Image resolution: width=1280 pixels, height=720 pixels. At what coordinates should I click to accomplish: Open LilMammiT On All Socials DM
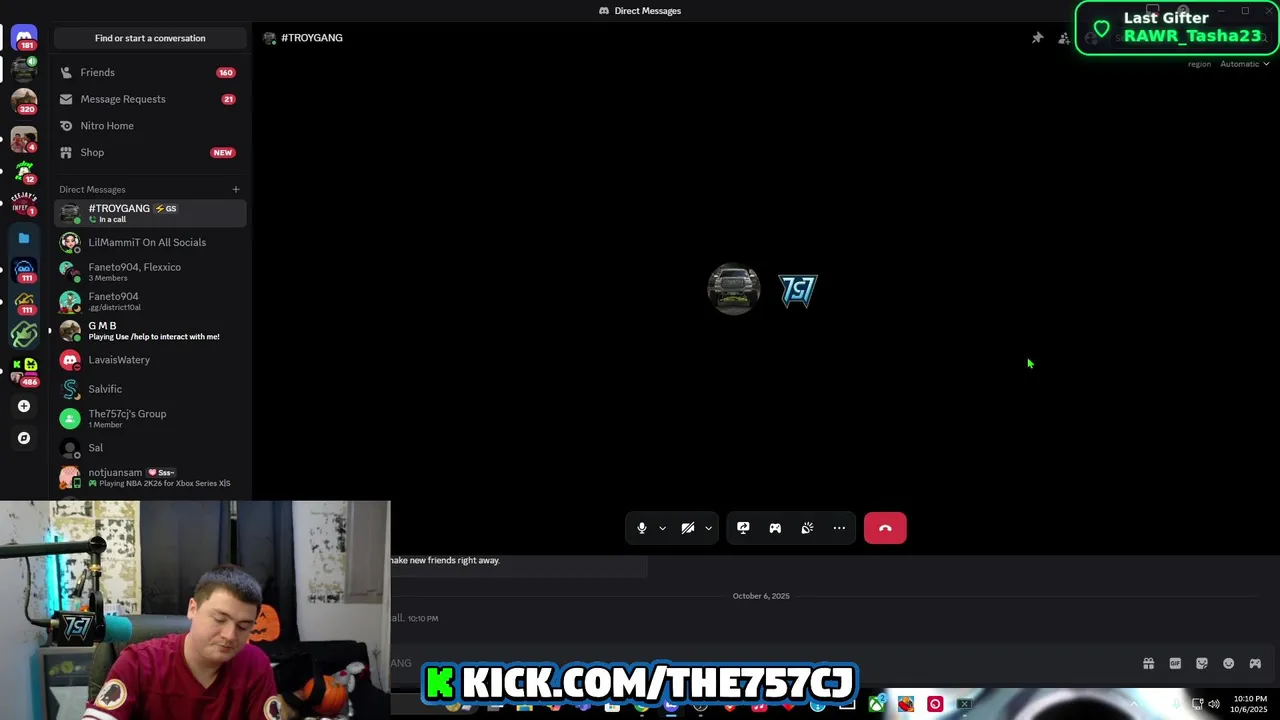pos(150,242)
